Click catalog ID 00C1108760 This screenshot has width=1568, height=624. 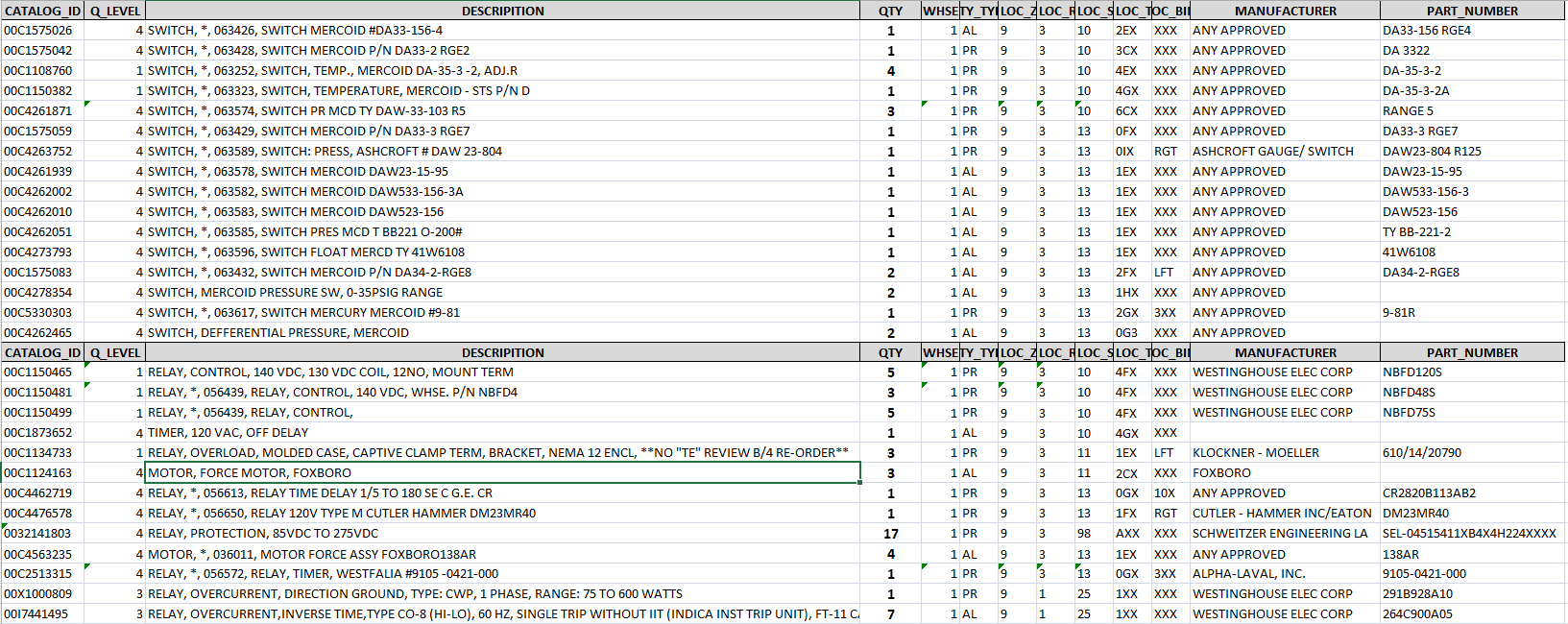[42, 71]
